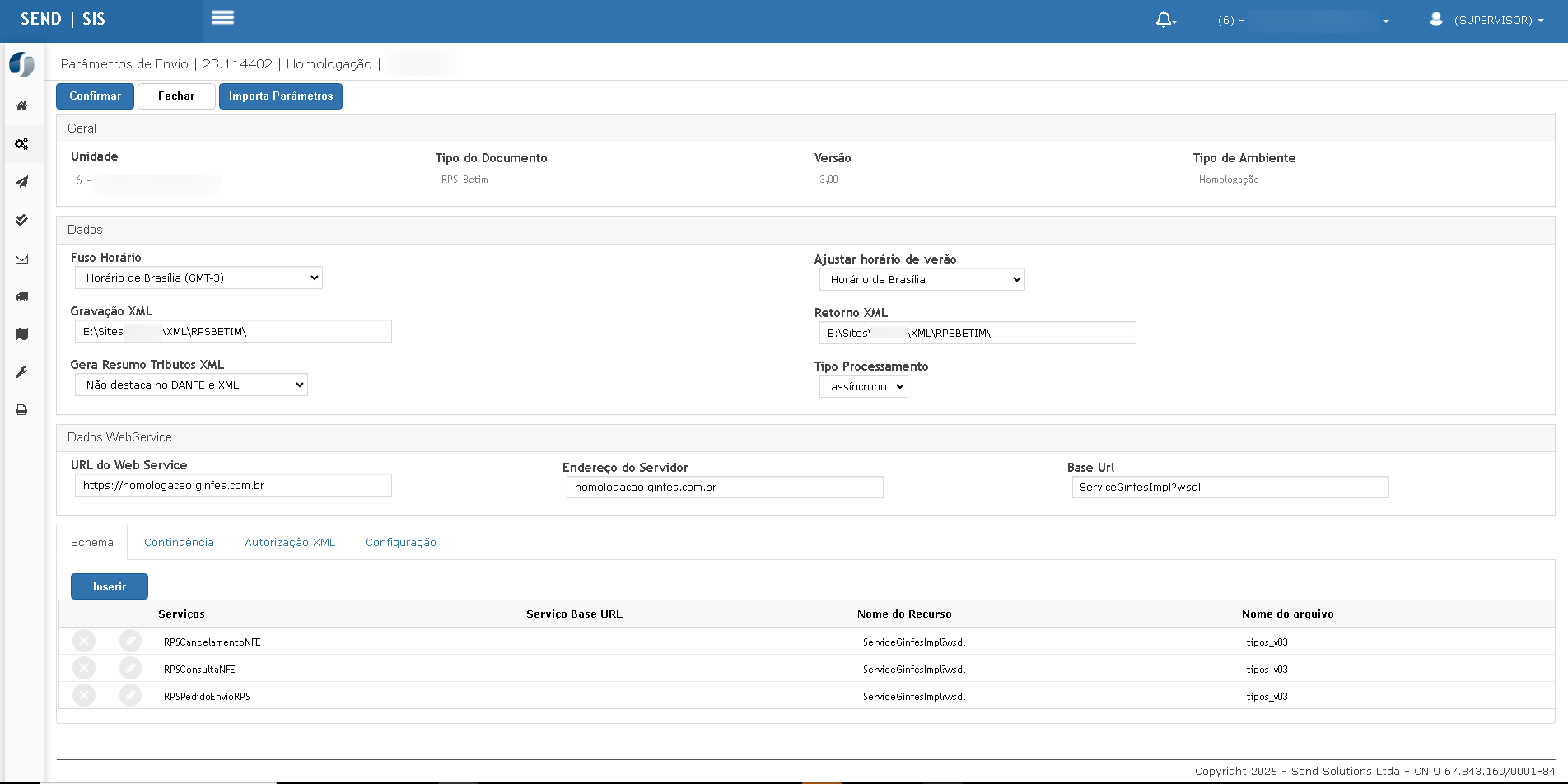Click RPSCancelamentoNFE service name
Image resolution: width=1568 pixels, height=784 pixels.
tap(212, 642)
